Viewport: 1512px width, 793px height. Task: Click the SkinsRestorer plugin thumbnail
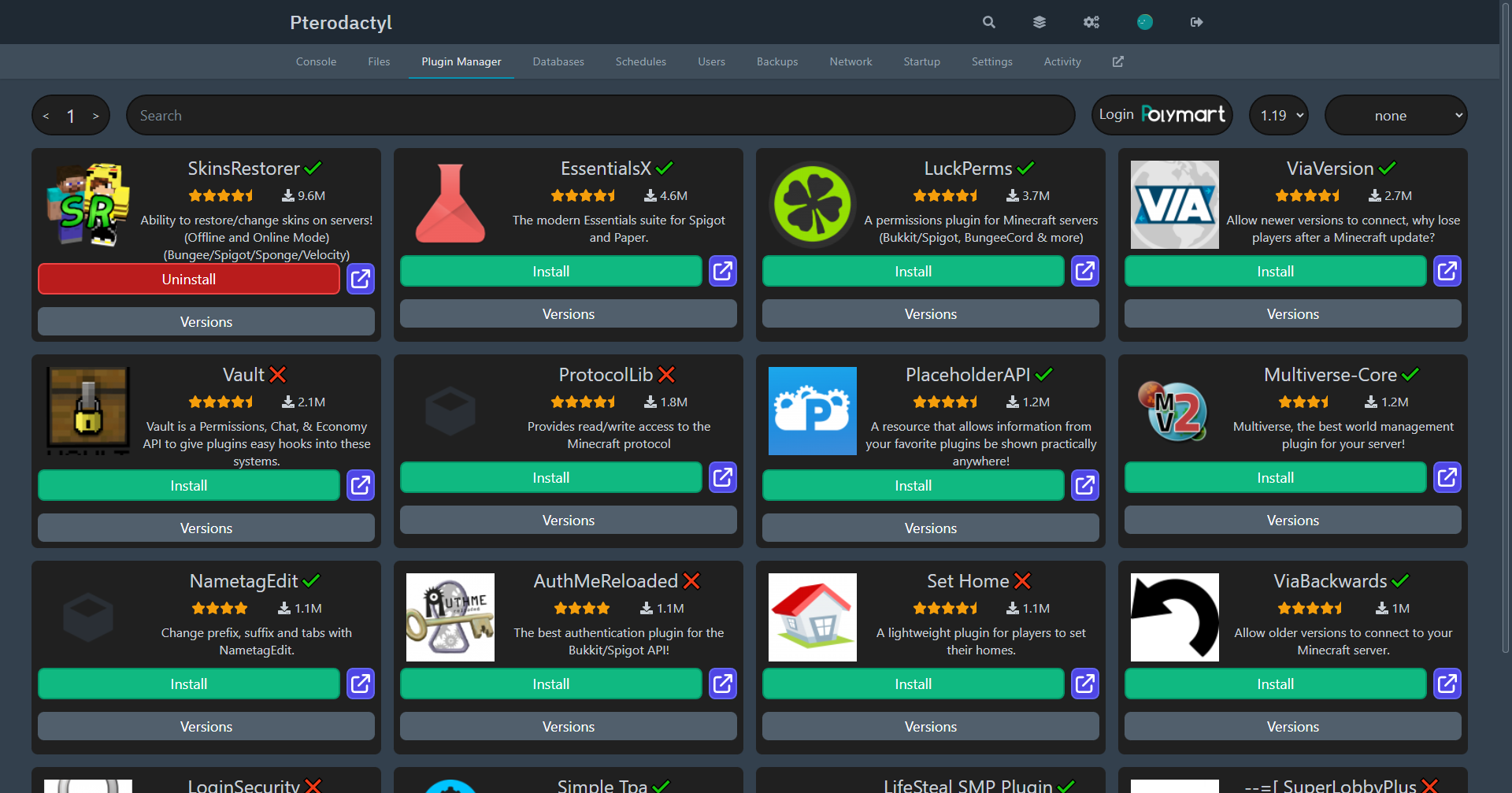87,205
